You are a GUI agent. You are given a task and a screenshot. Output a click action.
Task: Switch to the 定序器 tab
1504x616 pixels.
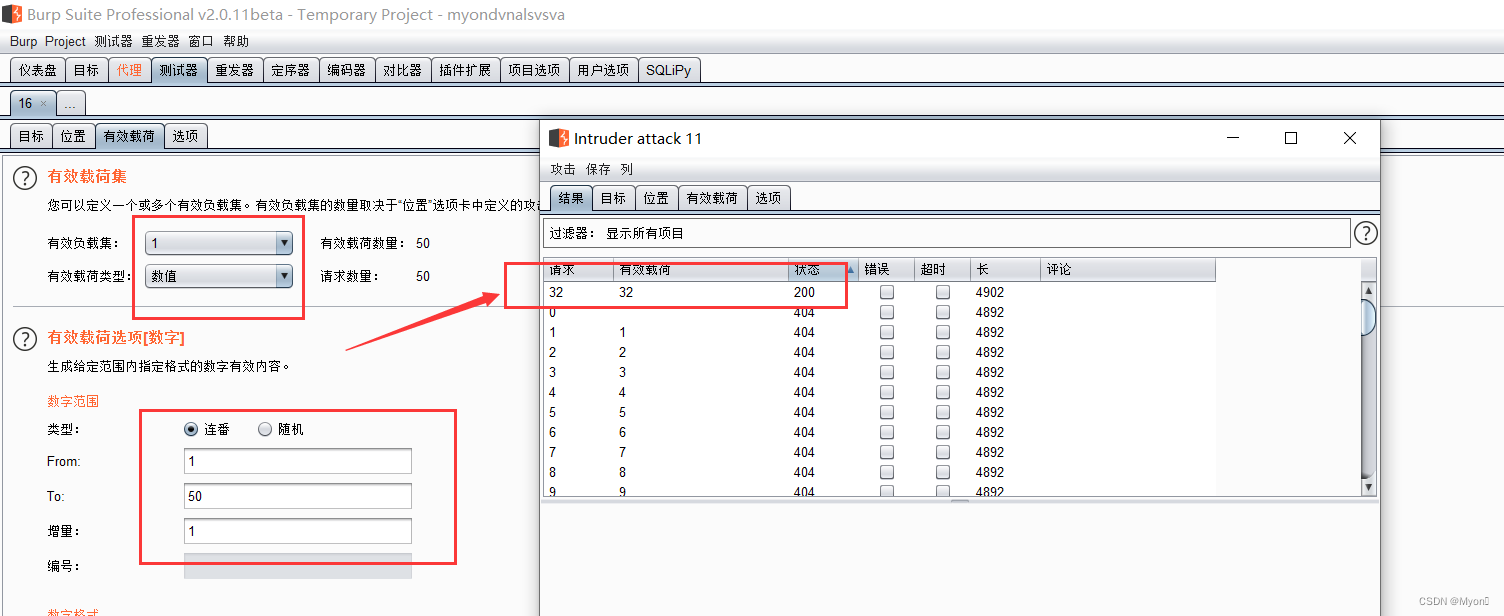pyautogui.click(x=291, y=70)
